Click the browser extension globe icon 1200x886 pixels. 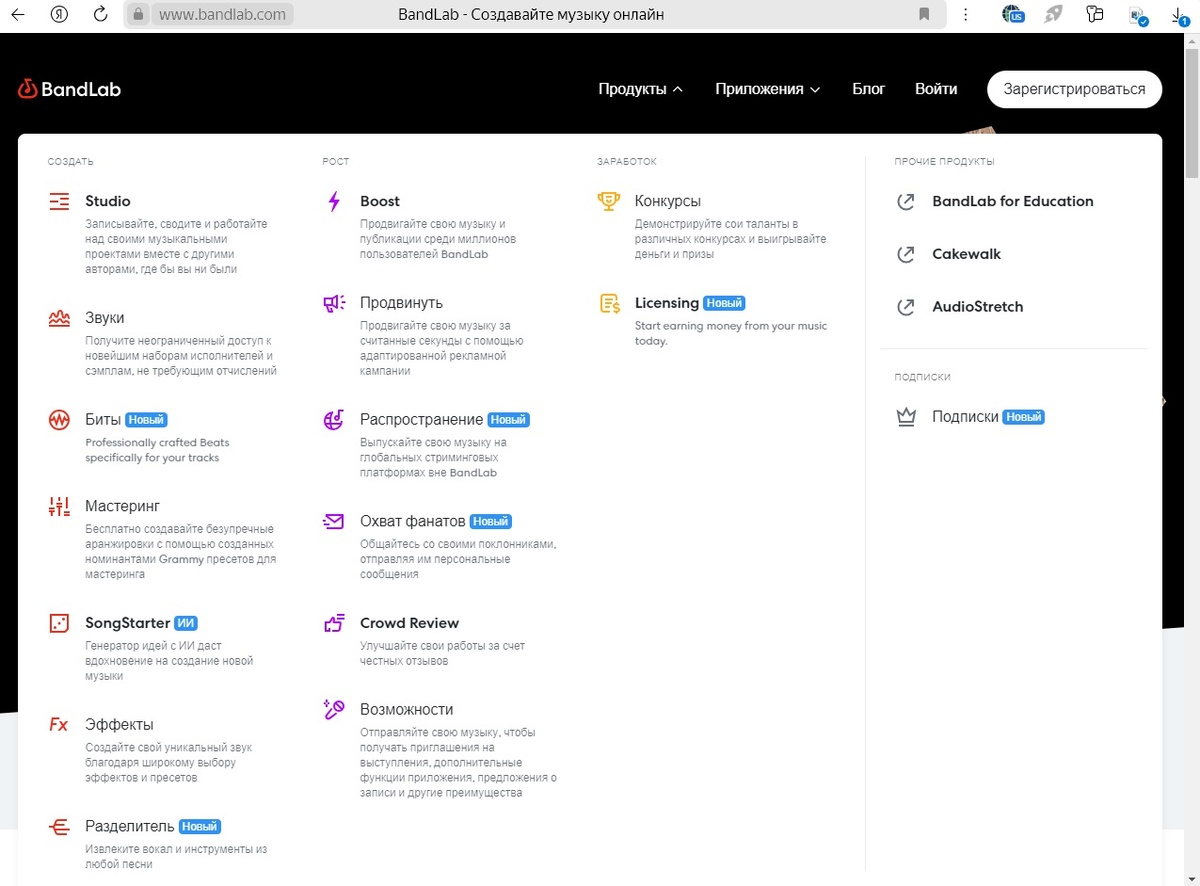pyautogui.click(x=1015, y=15)
